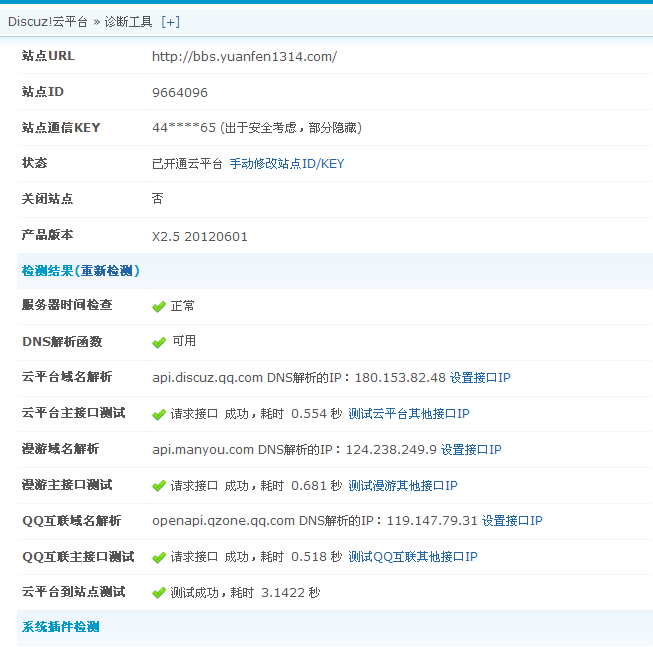Screen dimensions: 653x647
Task: Click green checkmark in 云平台到站点测试 row
Action: [x=158, y=593]
